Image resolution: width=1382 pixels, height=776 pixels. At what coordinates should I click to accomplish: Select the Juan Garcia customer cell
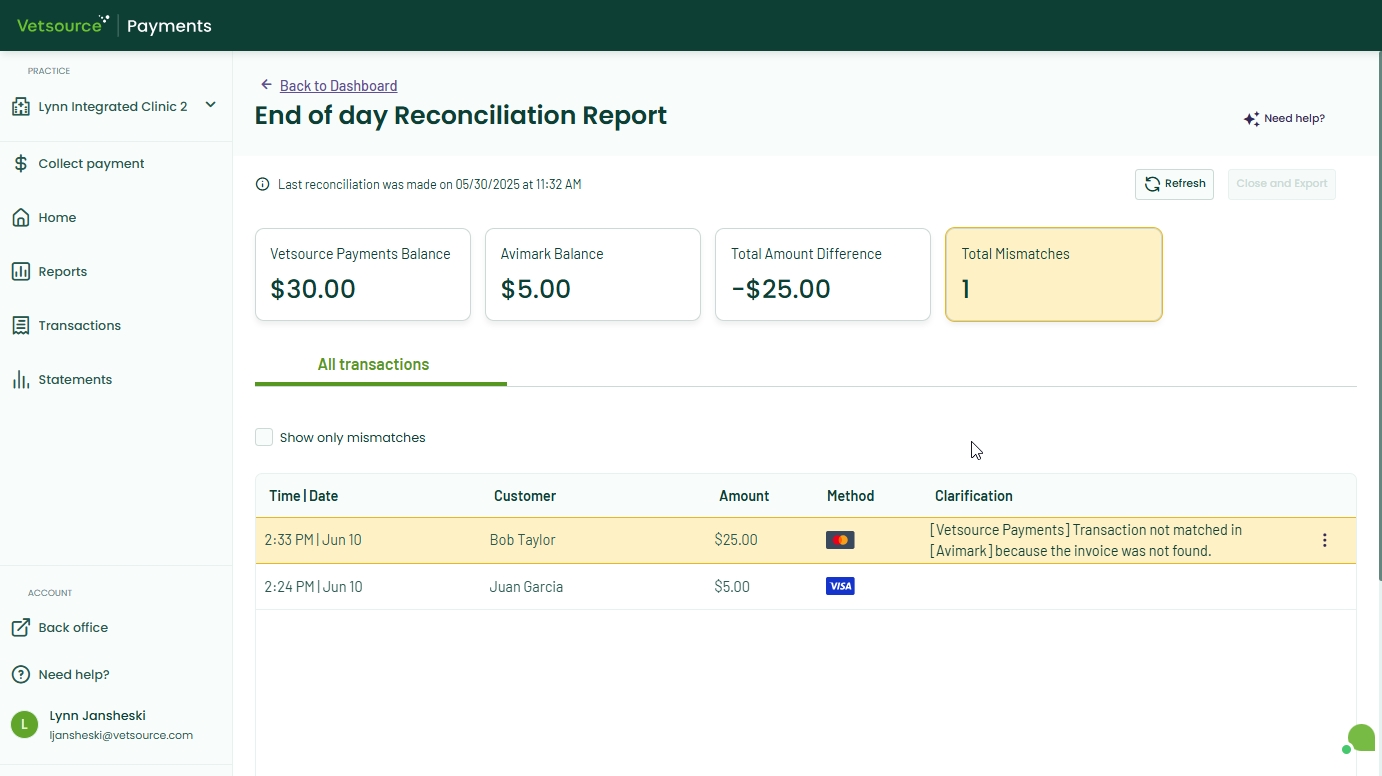526,587
